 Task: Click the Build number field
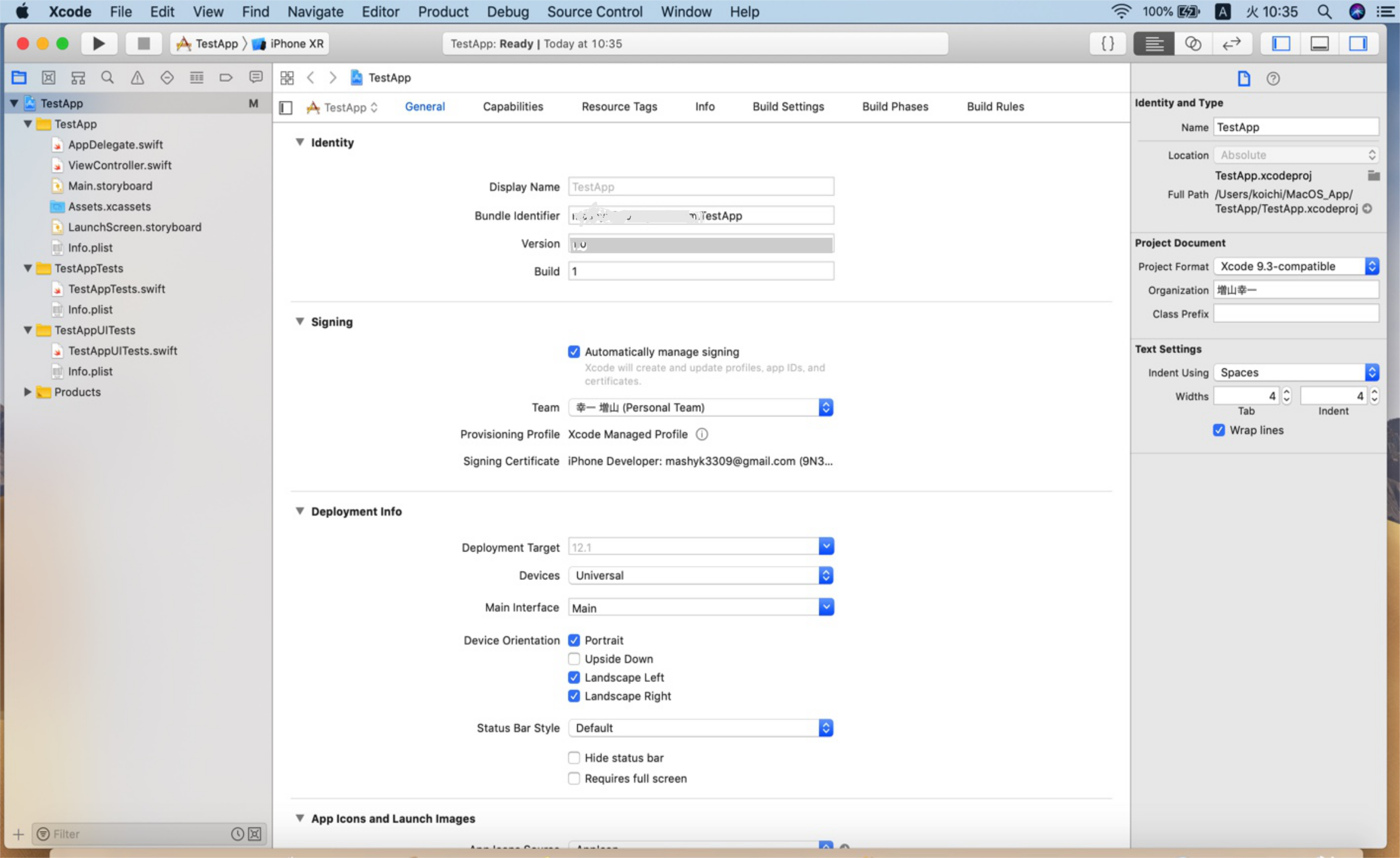tap(700, 271)
